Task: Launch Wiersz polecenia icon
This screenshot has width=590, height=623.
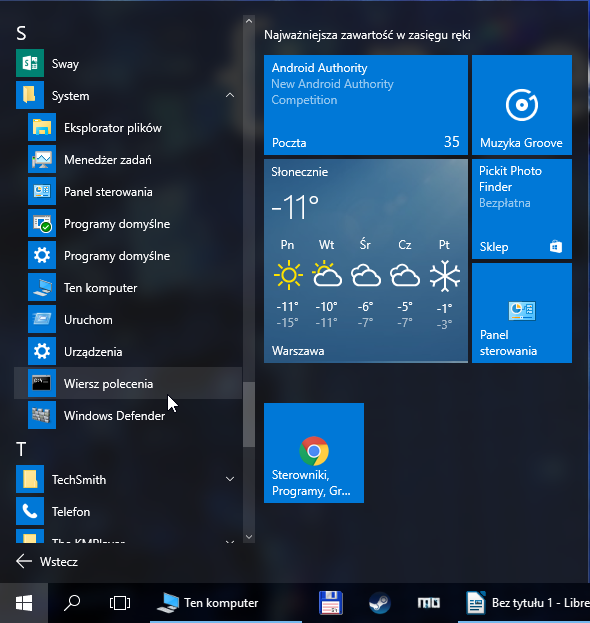Action: (x=42, y=383)
